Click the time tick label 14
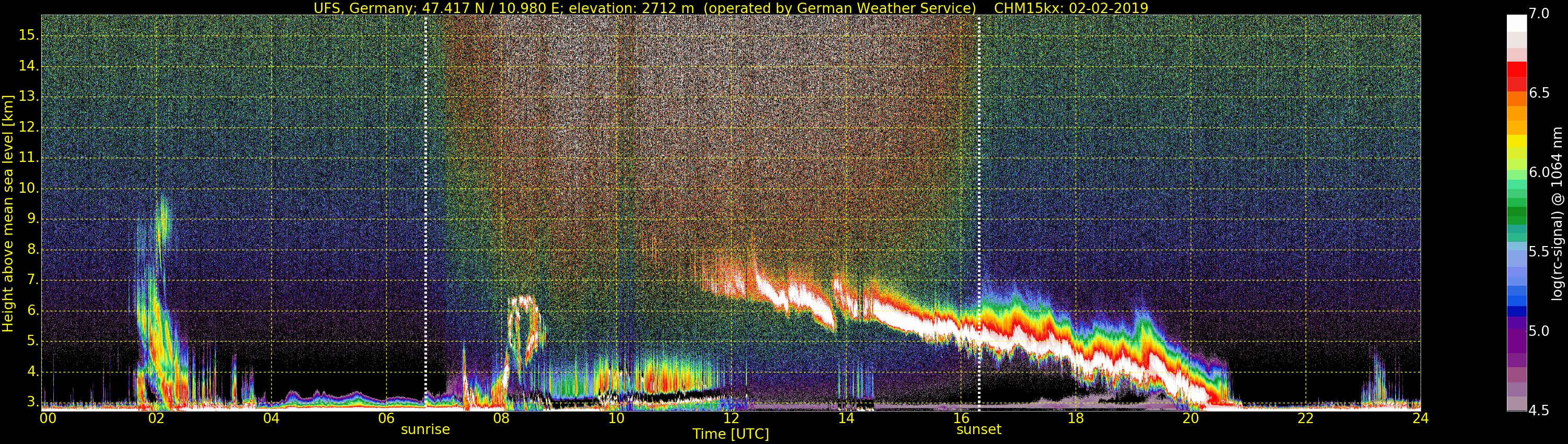Screen dimensions: 1568x444 [x=846, y=418]
